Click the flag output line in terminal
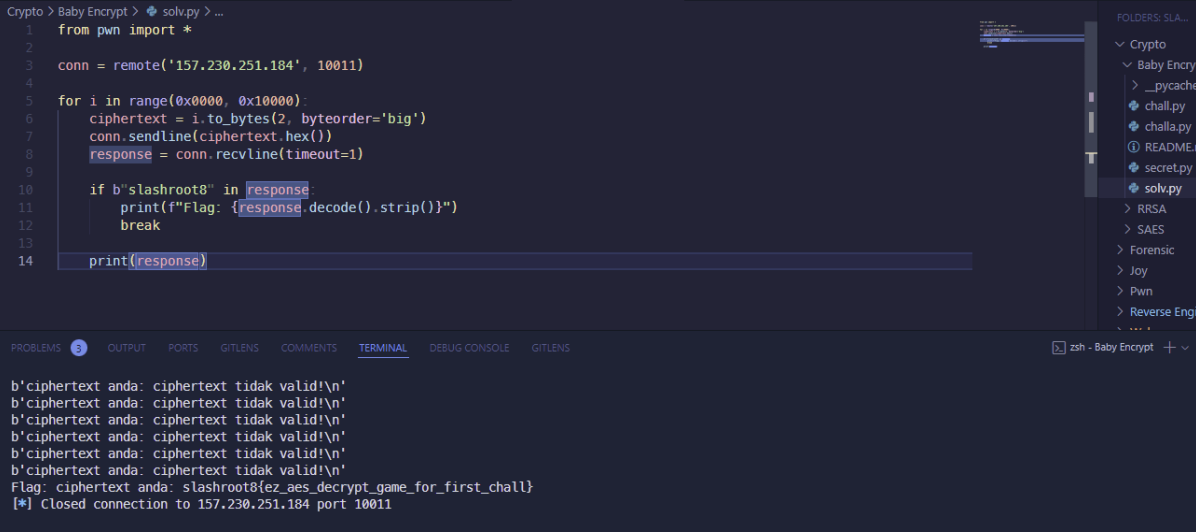This screenshot has height=532, width=1196. pyautogui.click(x=272, y=487)
